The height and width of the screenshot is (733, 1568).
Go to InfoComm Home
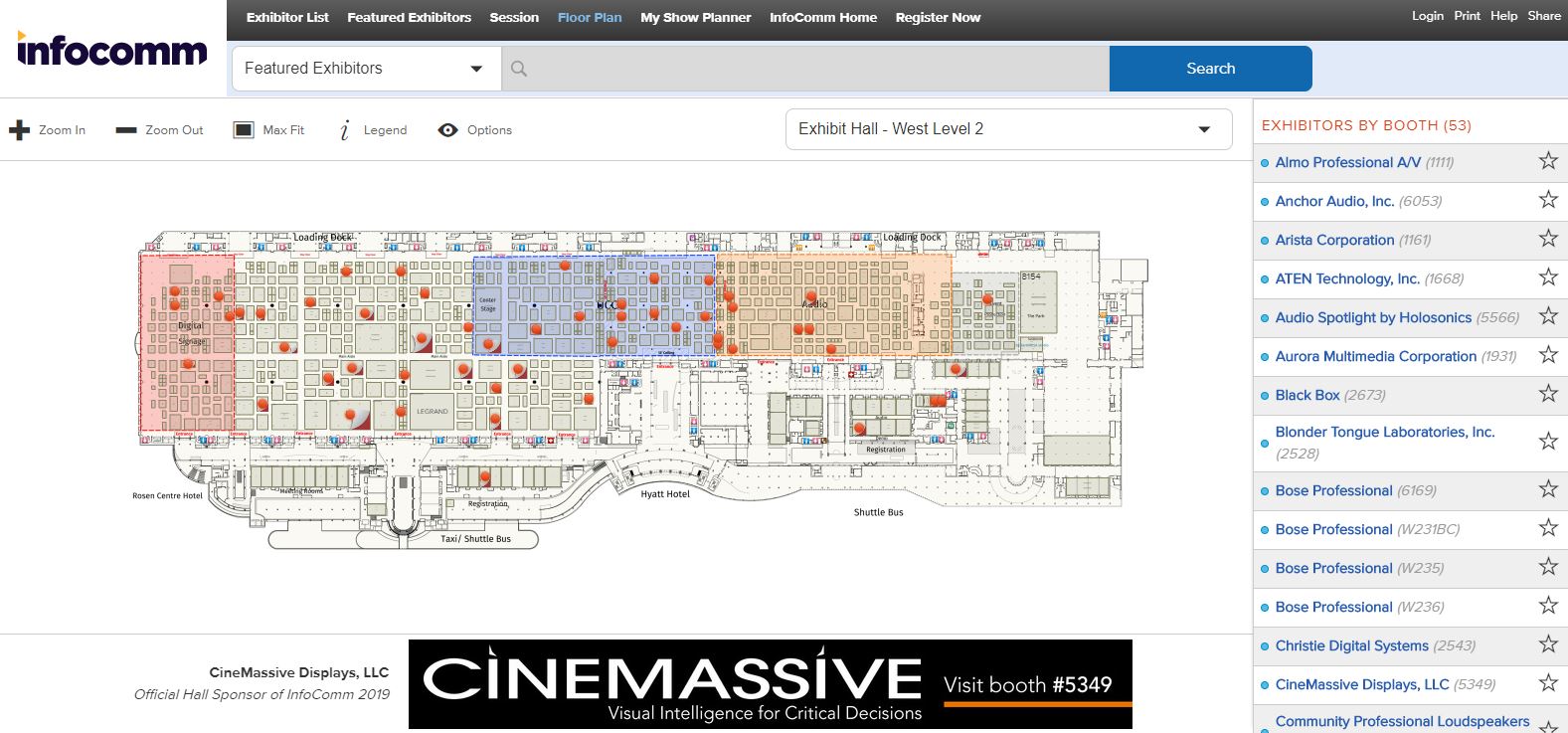823,17
